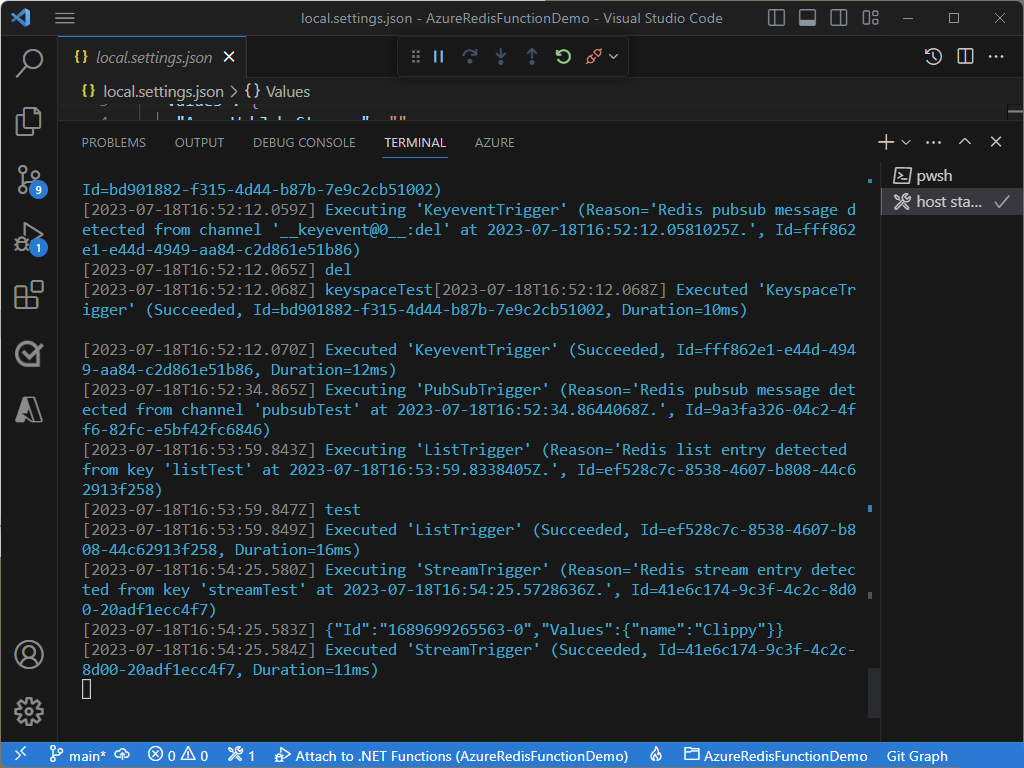Toggle the primary side bar layout
The image size is (1024, 768).
[777, 18]
